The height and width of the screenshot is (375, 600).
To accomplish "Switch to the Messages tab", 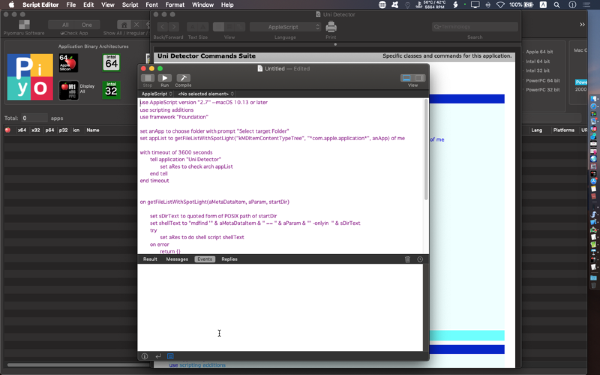I will pos(177,259).
